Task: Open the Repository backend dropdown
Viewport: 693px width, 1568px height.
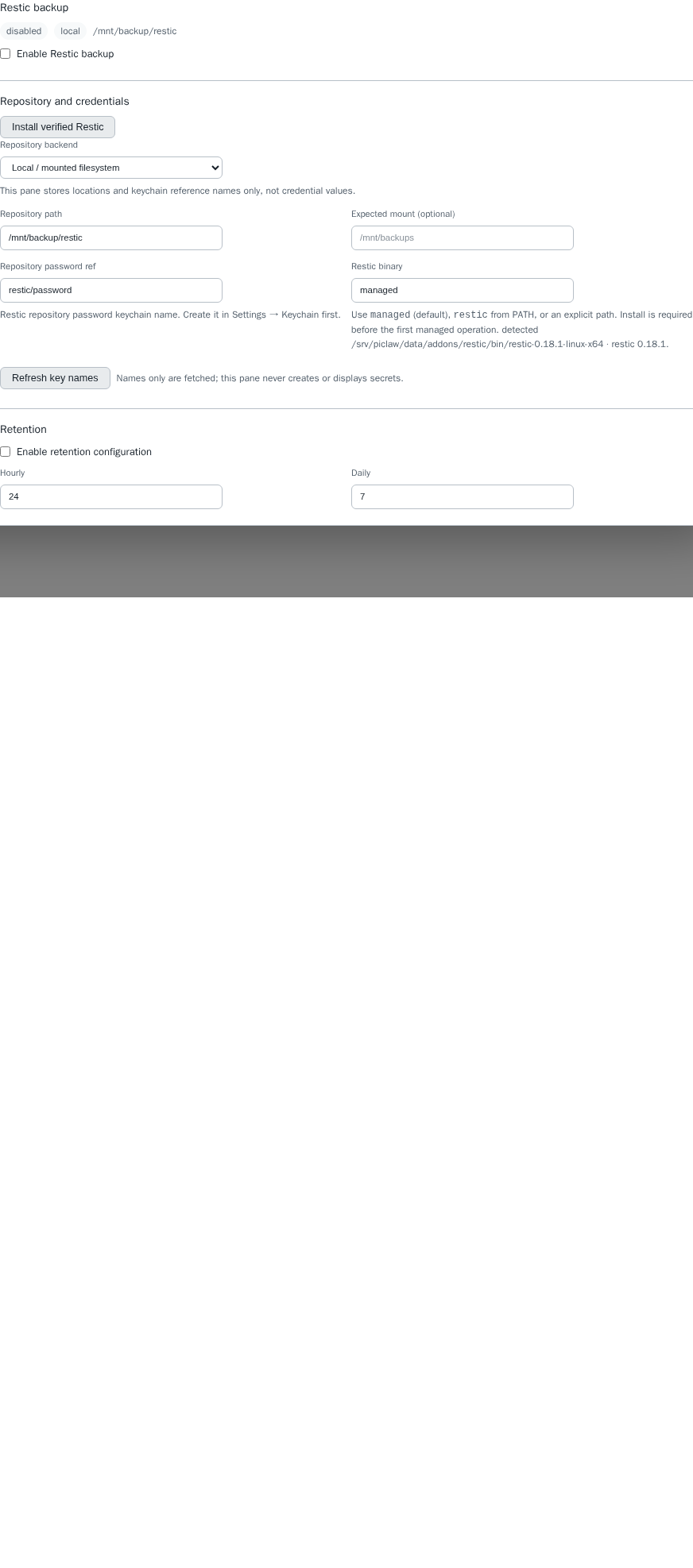Action: (x=111, y=168)
